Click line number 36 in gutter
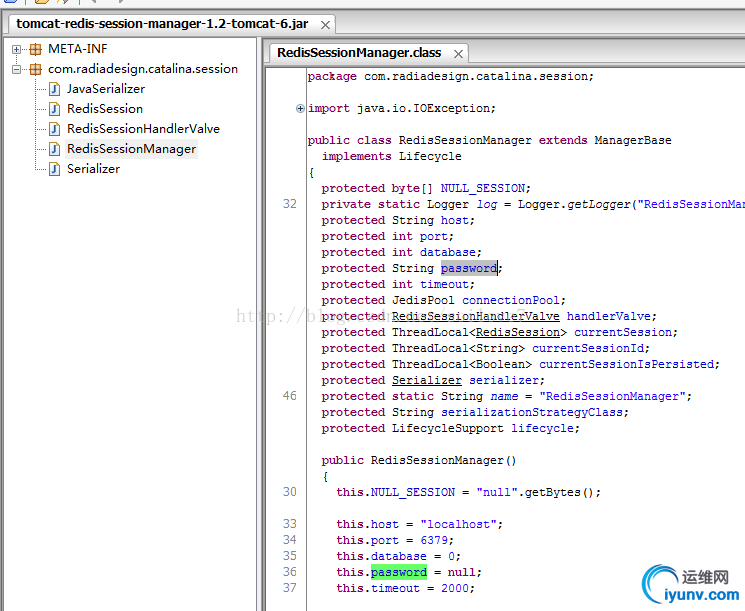Image resolution: width=745 pixels, height=611 pixels. coord(290,573)
